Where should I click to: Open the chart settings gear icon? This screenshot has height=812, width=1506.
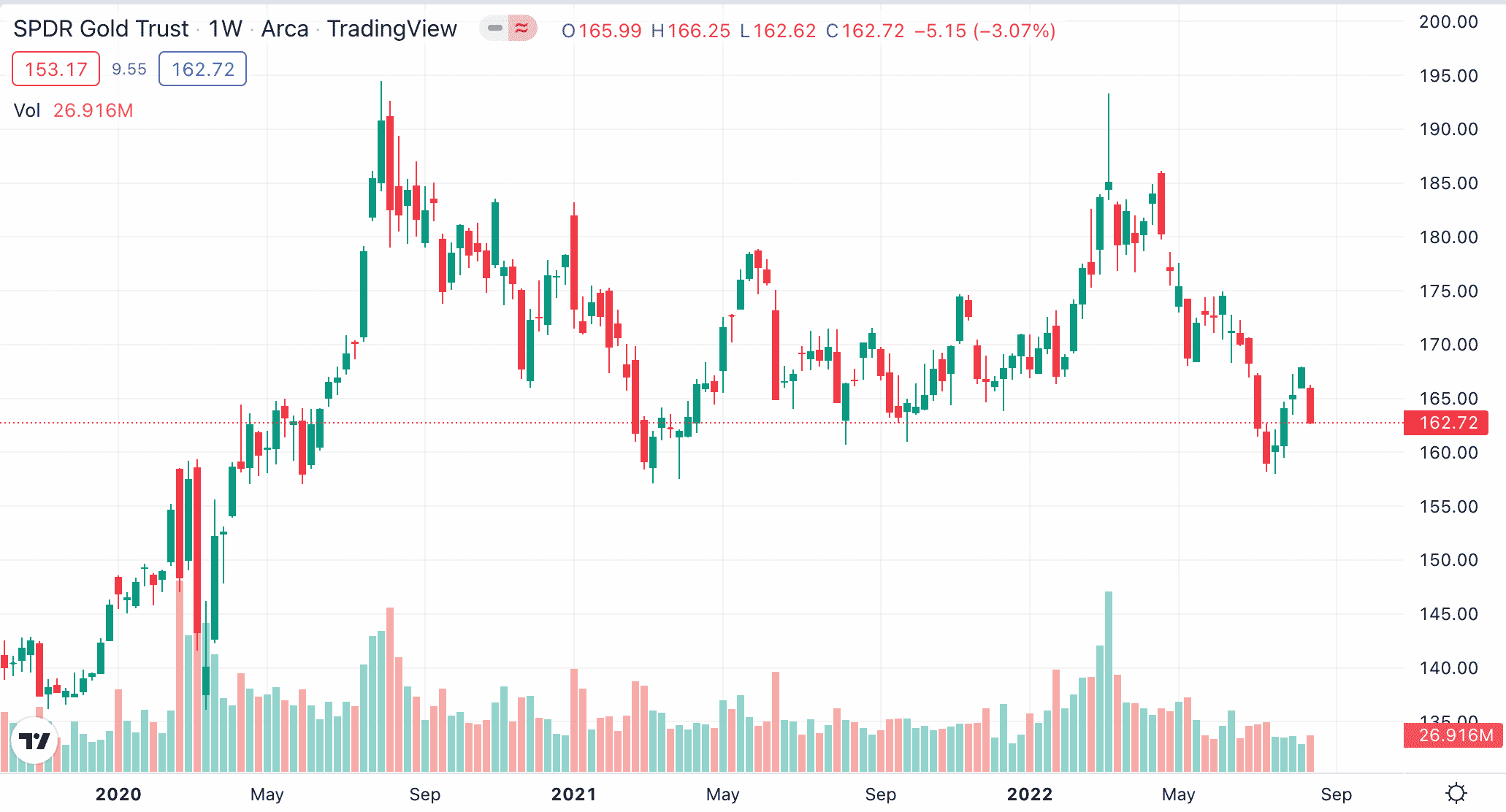click(x=1456, y=793)
